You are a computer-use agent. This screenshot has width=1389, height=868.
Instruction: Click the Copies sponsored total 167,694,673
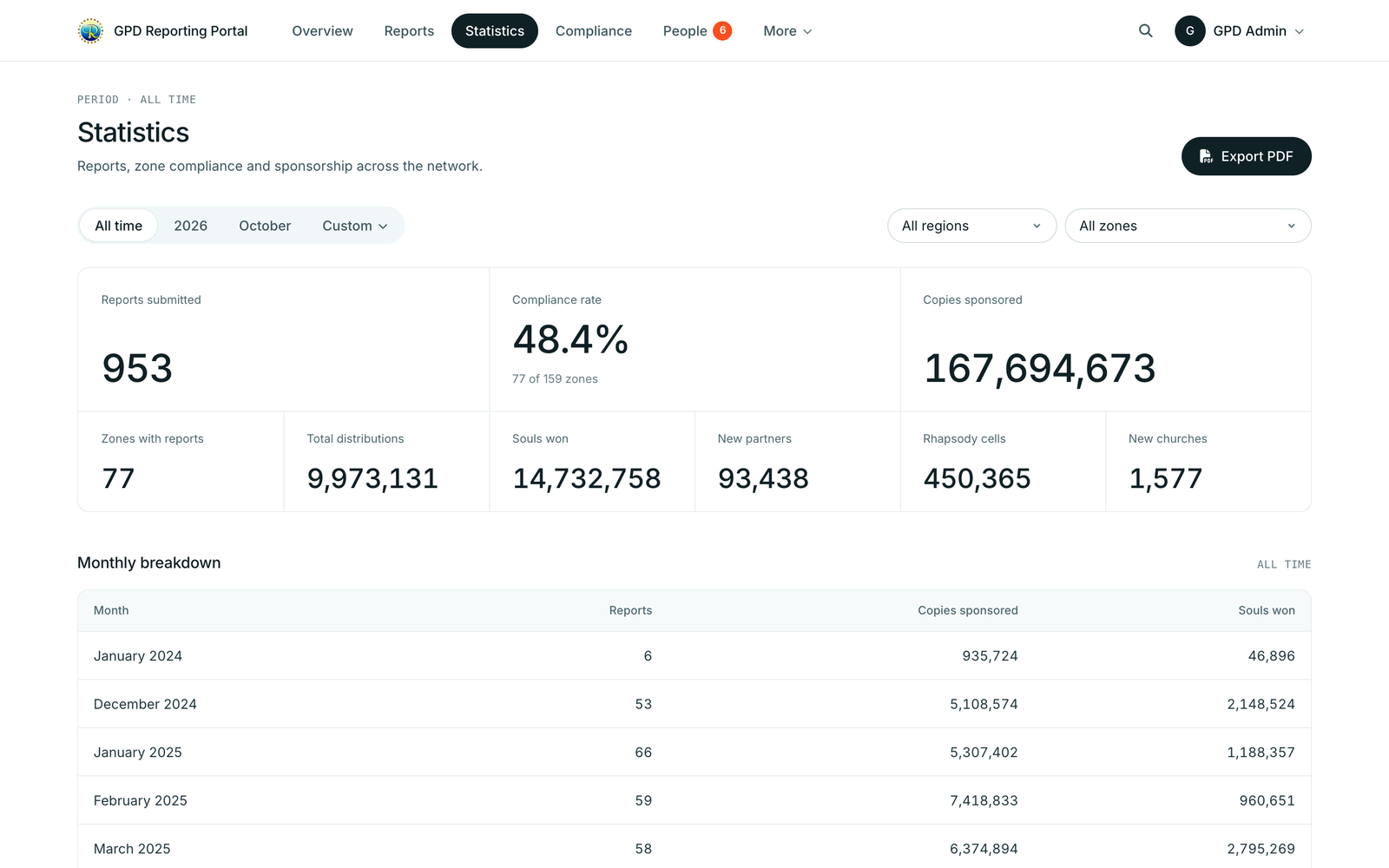[1039, 368]
